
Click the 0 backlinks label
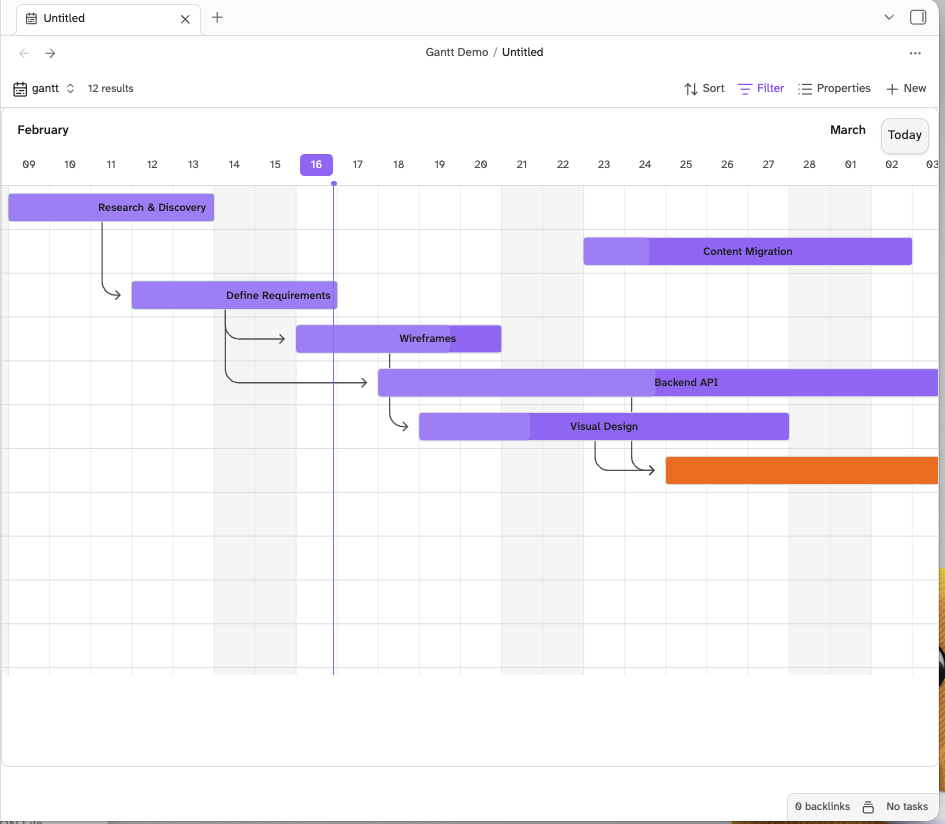pyautogui.click(x=822, y=806)
